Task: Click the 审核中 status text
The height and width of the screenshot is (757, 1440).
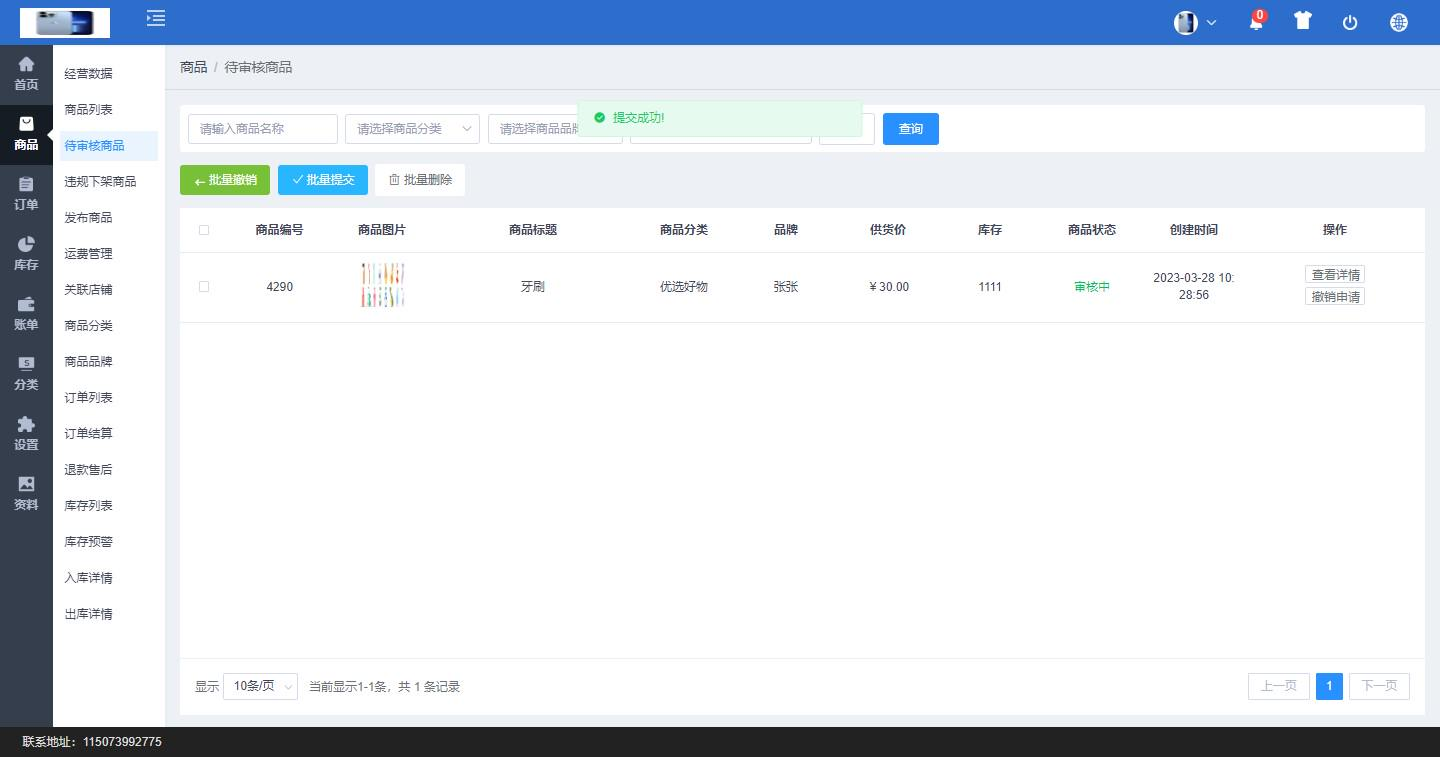Action: click(1092, 287)
